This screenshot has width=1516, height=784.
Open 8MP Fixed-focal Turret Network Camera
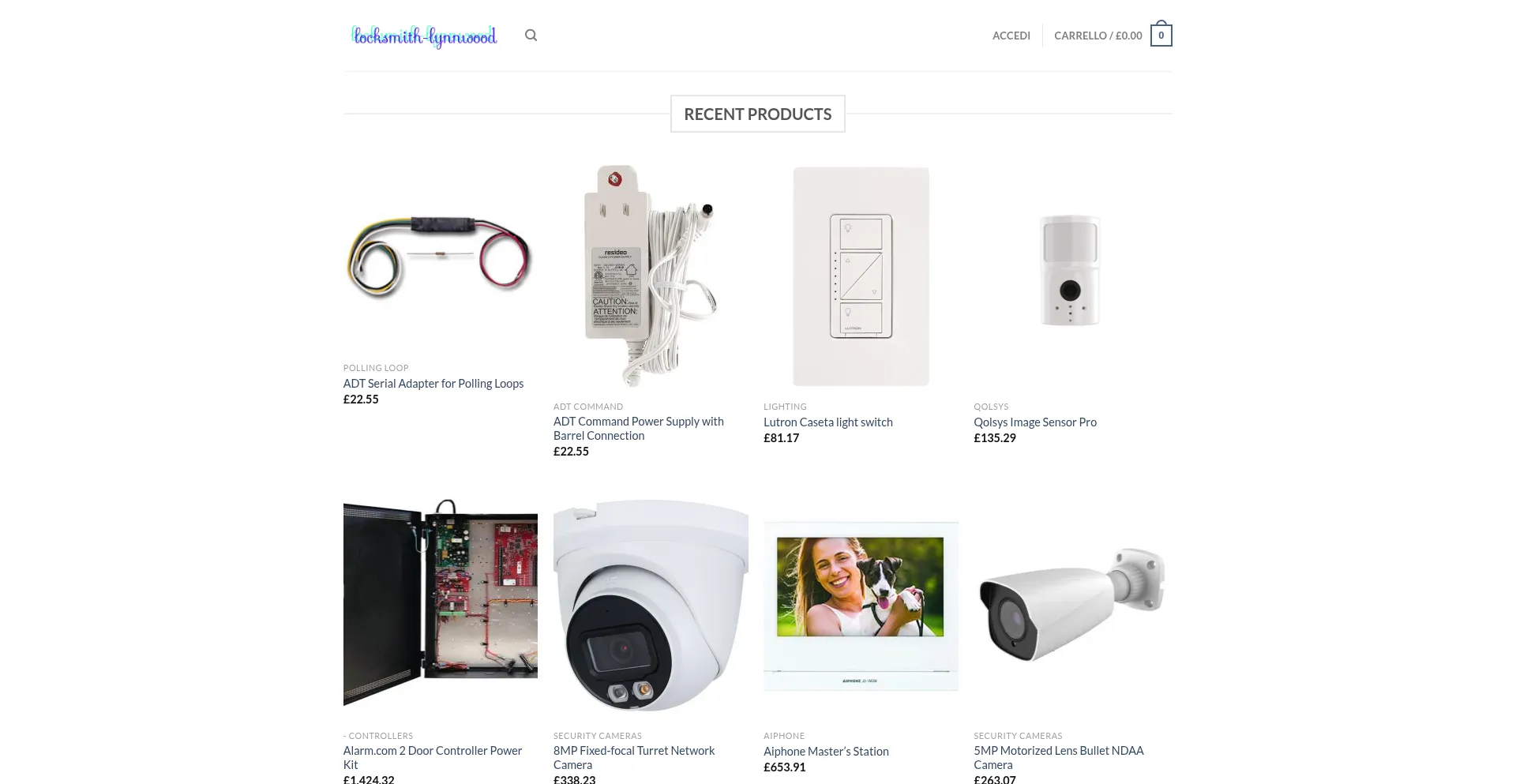634,758
